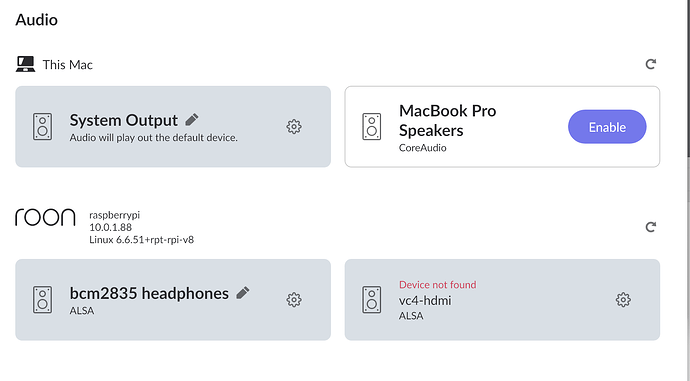Enable MacBook Pro Speakers

[x=607, y=127]
